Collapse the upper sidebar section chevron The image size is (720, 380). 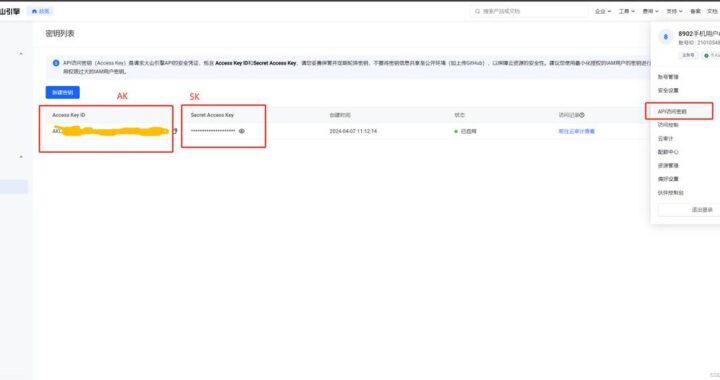(x=21, y=54)
